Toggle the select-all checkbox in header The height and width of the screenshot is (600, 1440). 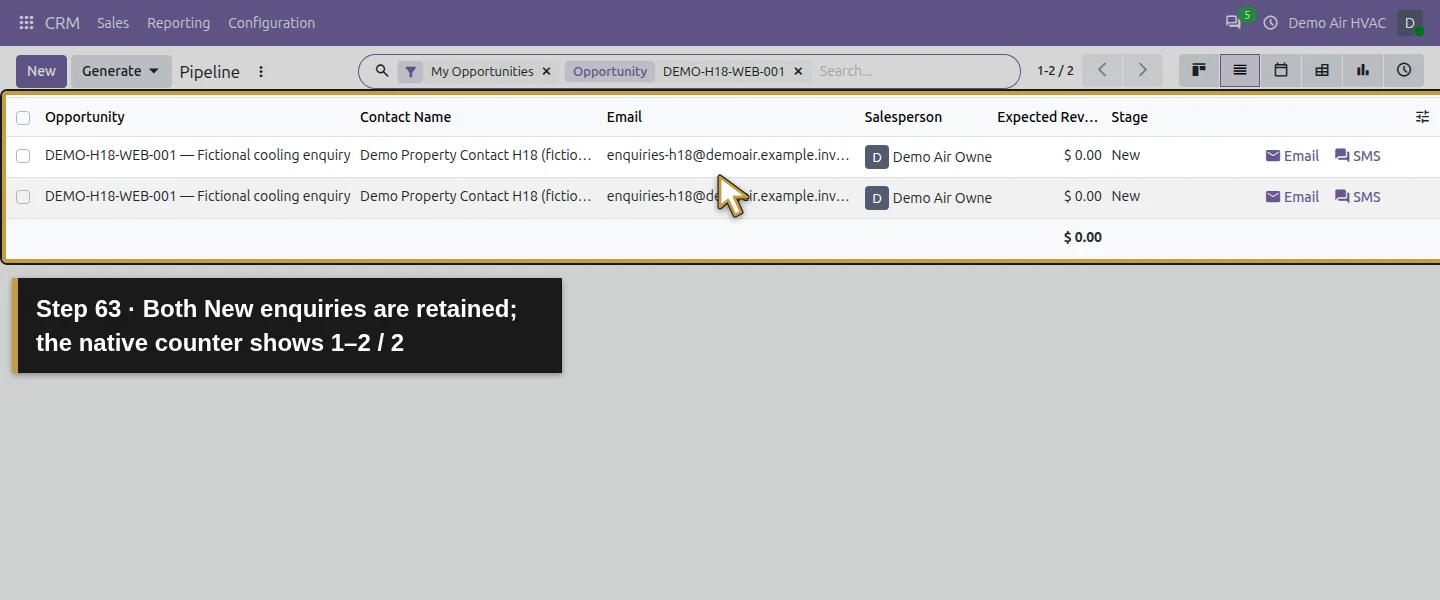(23, 118)
